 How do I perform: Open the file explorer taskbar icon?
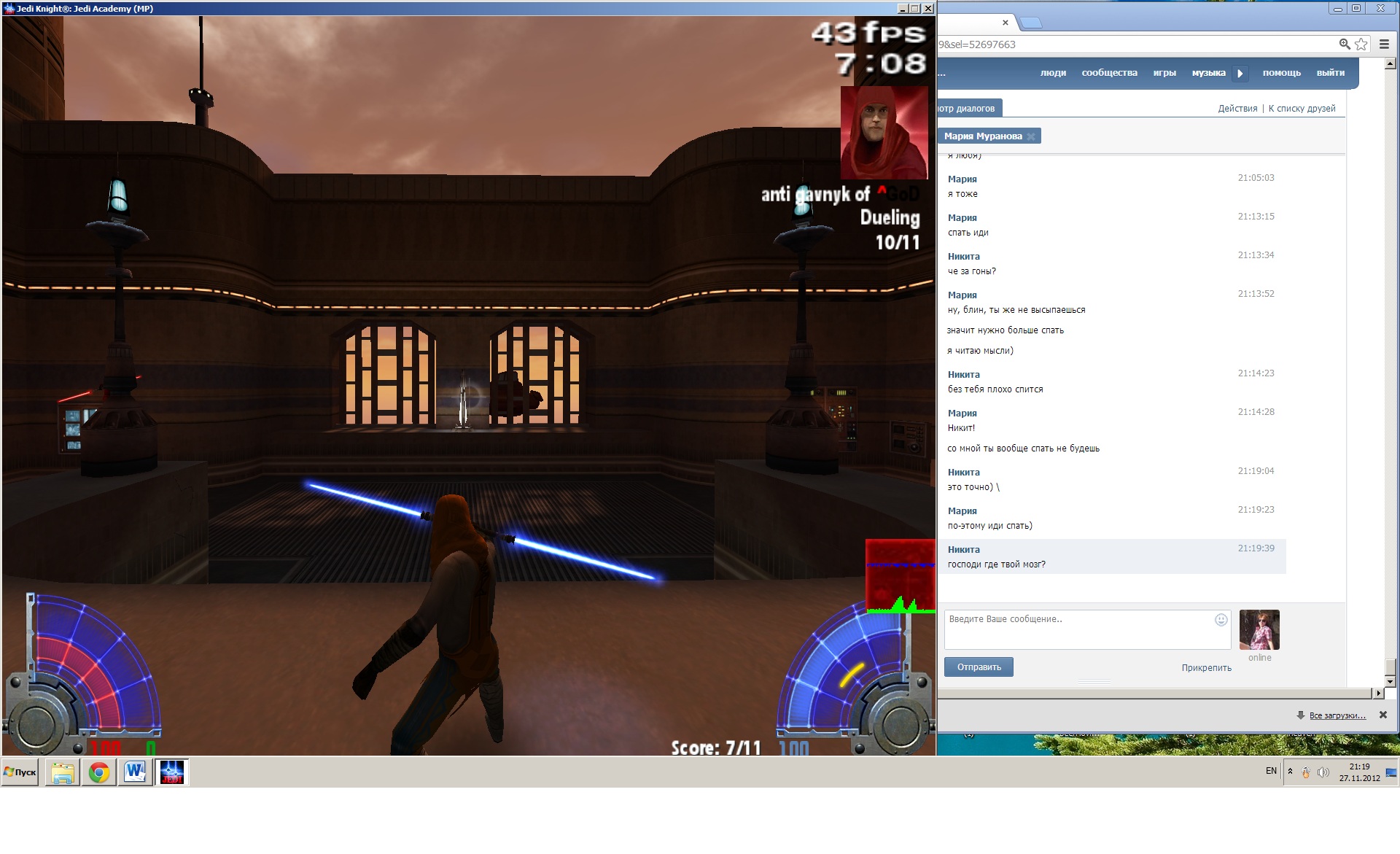click(x=63, y=772)
